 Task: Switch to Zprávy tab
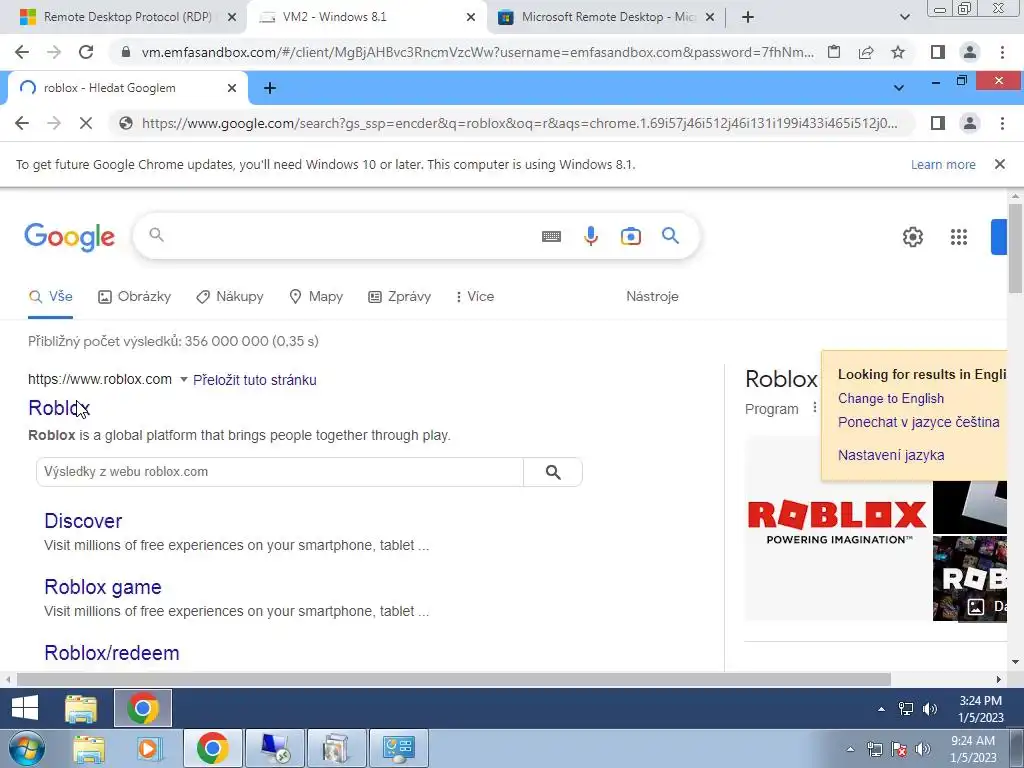[400, 296]
